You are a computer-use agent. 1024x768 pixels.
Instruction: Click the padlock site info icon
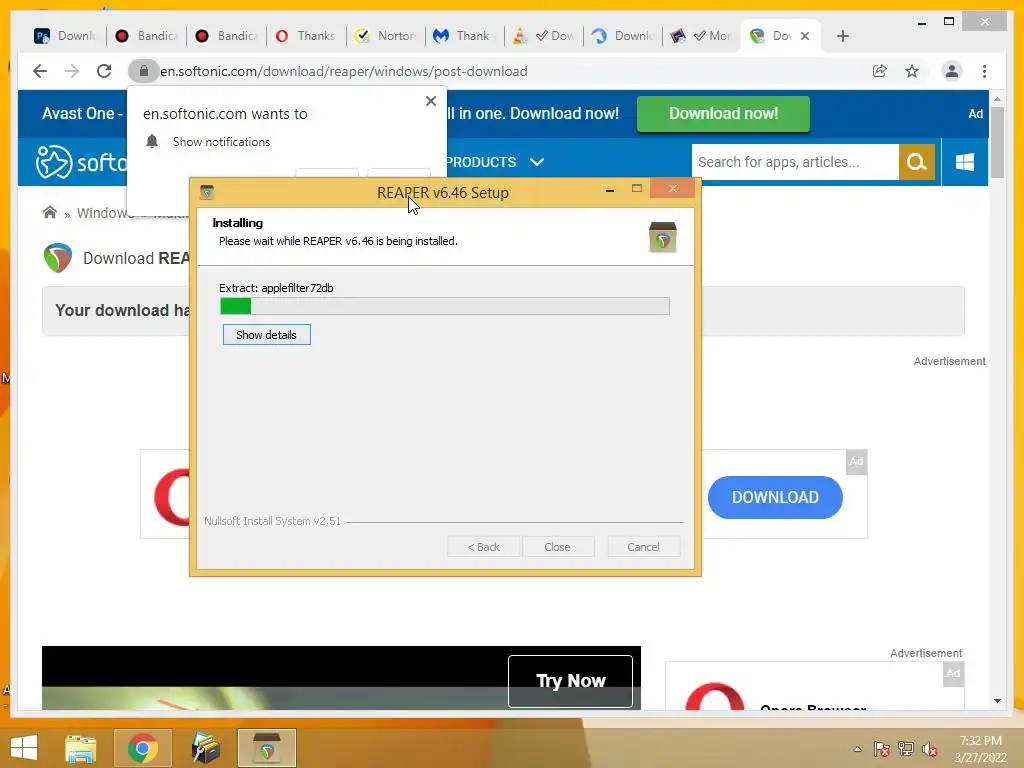click(x=144, y=71)
